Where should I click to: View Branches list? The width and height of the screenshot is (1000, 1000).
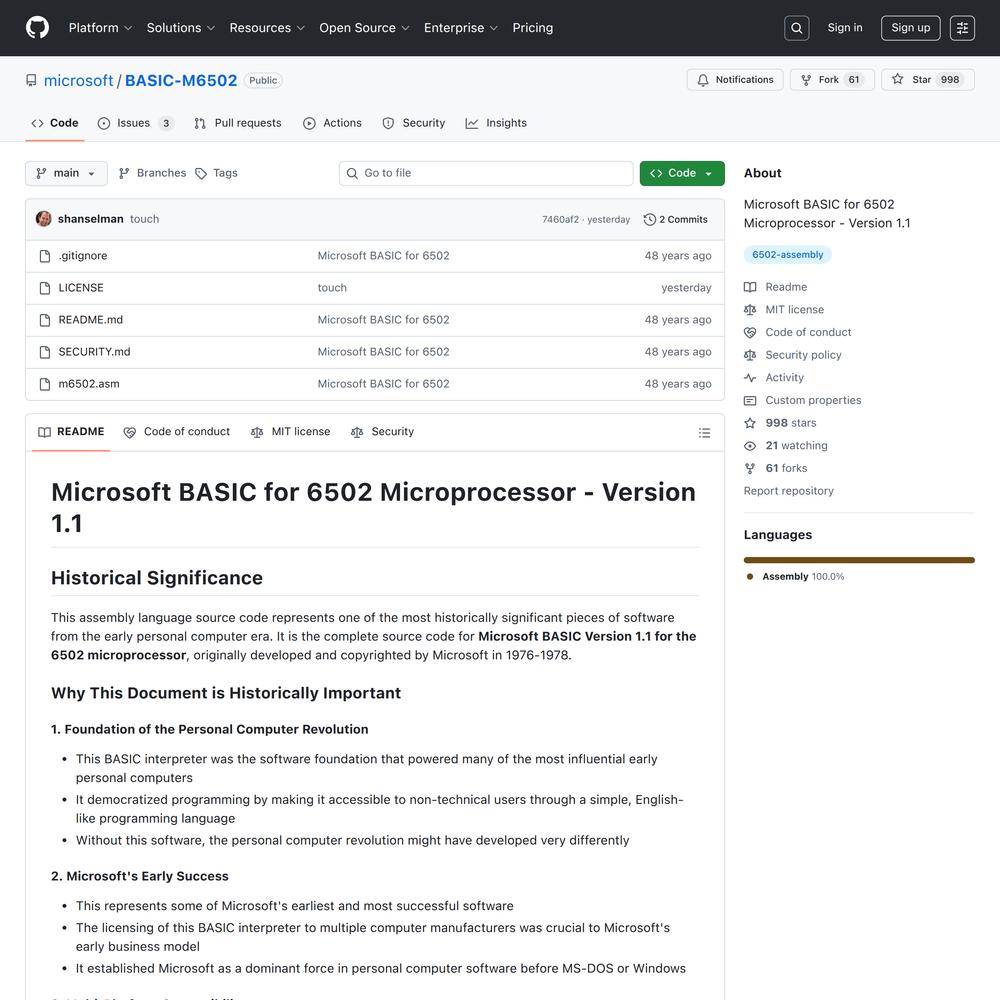152,173
